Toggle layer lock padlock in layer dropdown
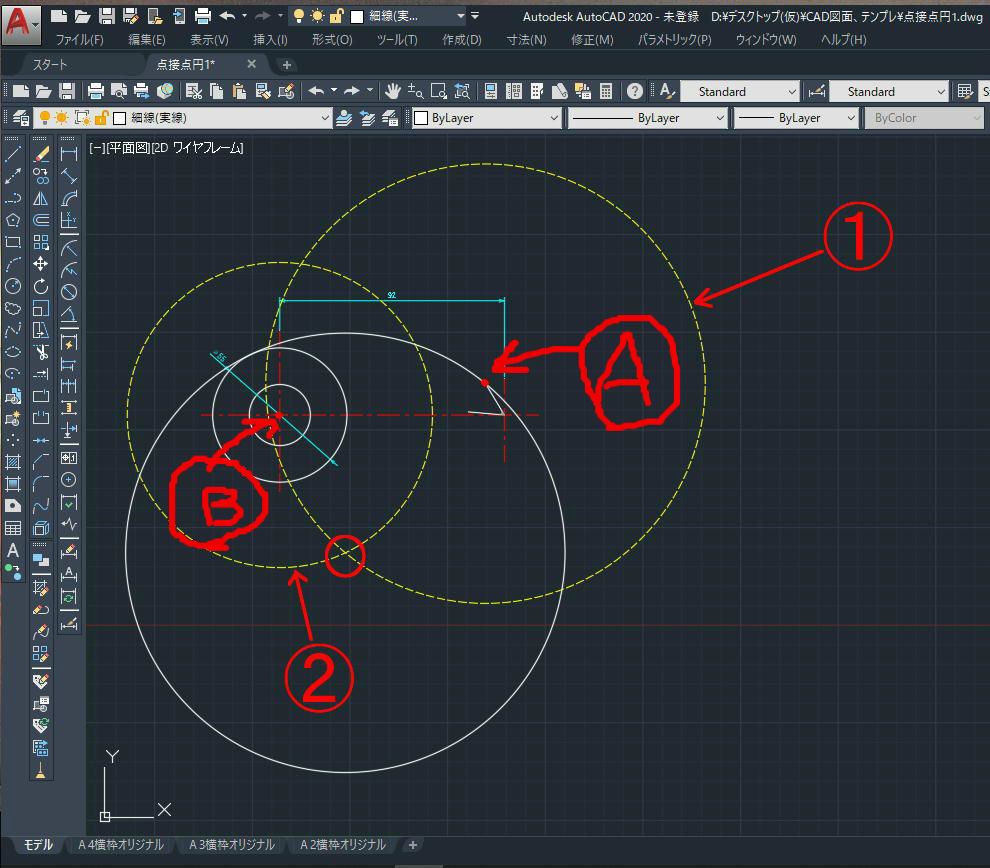990x868 pixels. pyautogui.click(x=102, y=118)
